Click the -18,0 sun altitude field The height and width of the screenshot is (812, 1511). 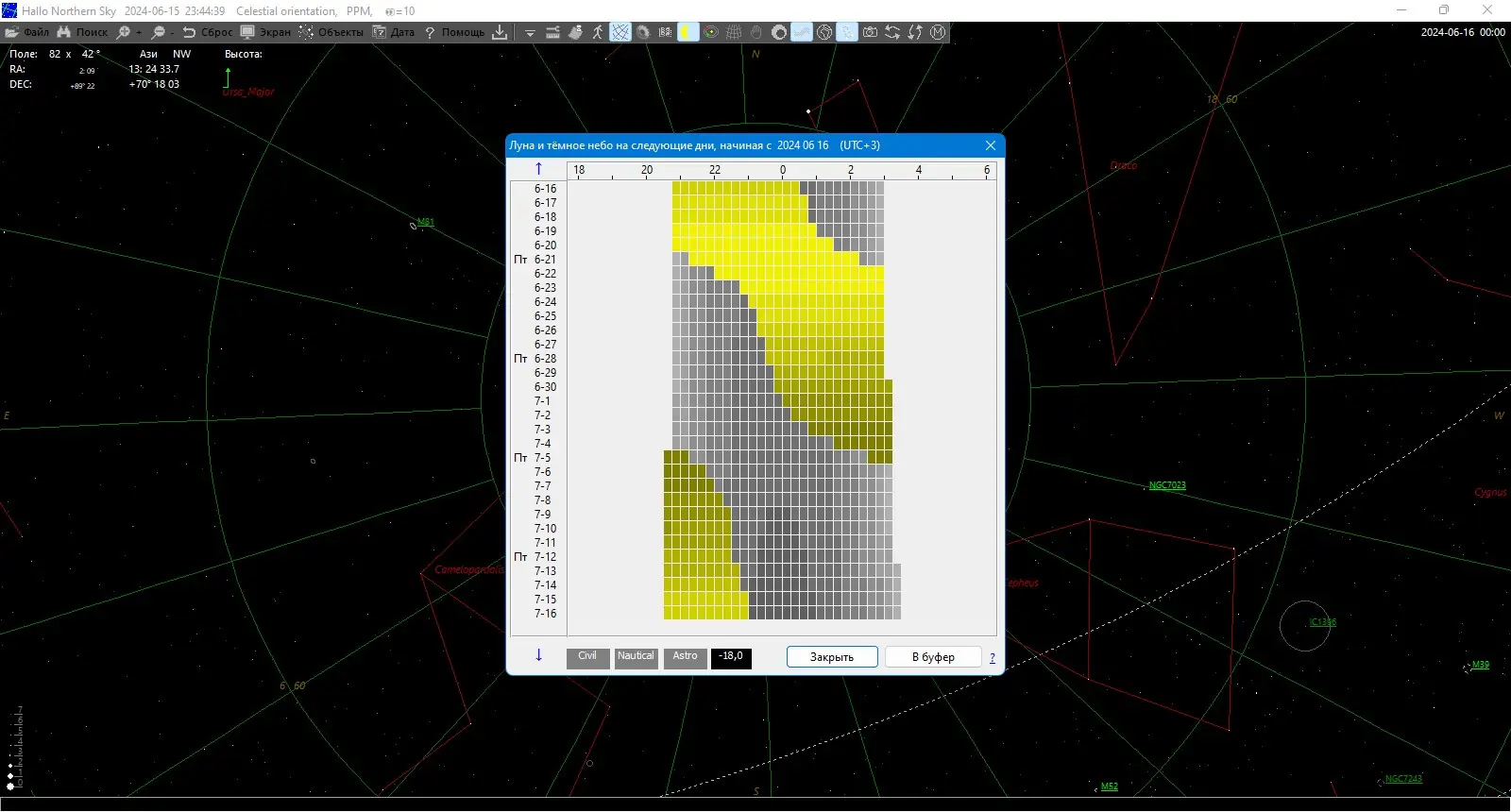point(731,657)
